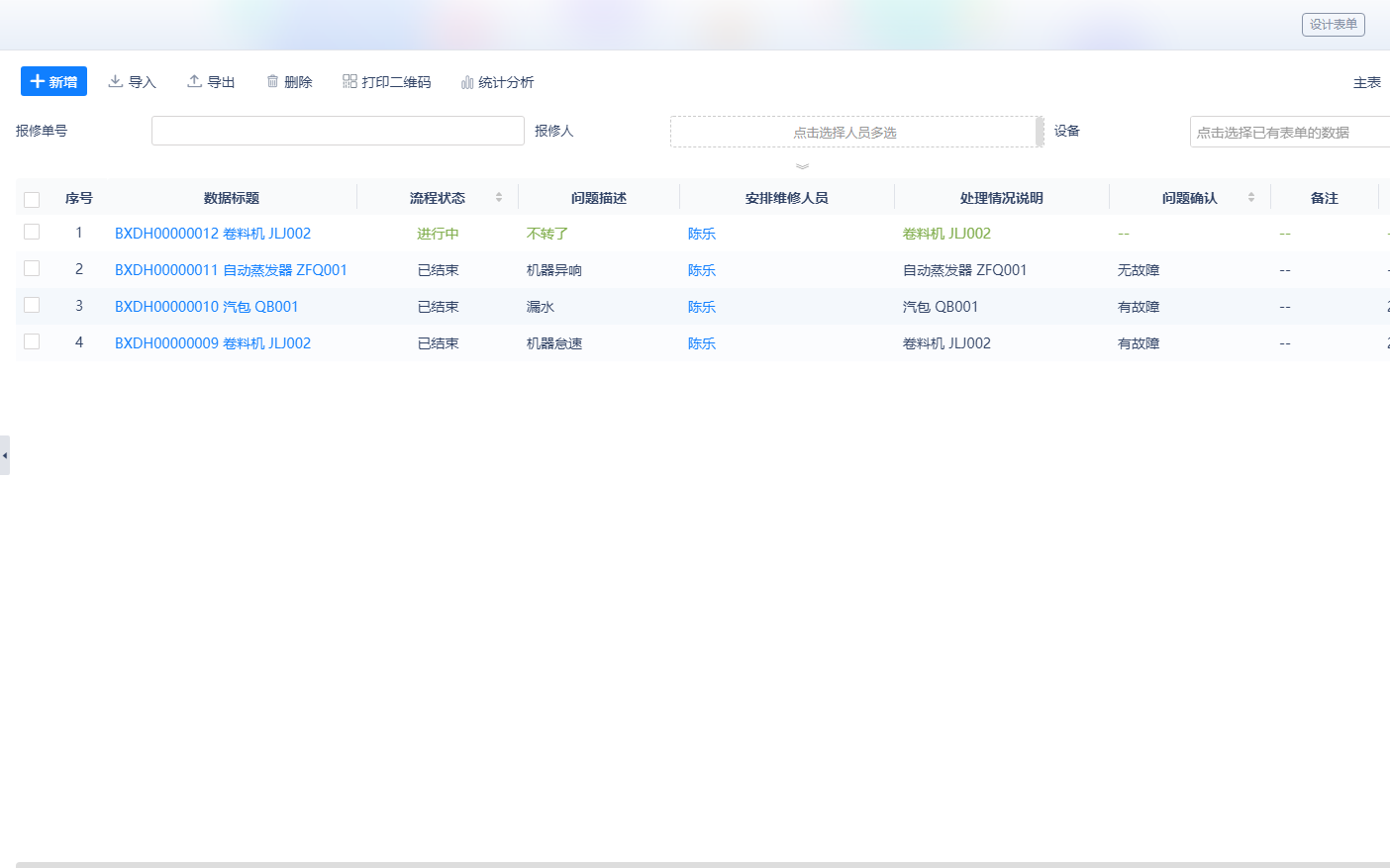1390x868 pixels.
Task: Click 陈乐 in the BXDH00000009 row
Action: pyautogui.click(x=702, y=343)
